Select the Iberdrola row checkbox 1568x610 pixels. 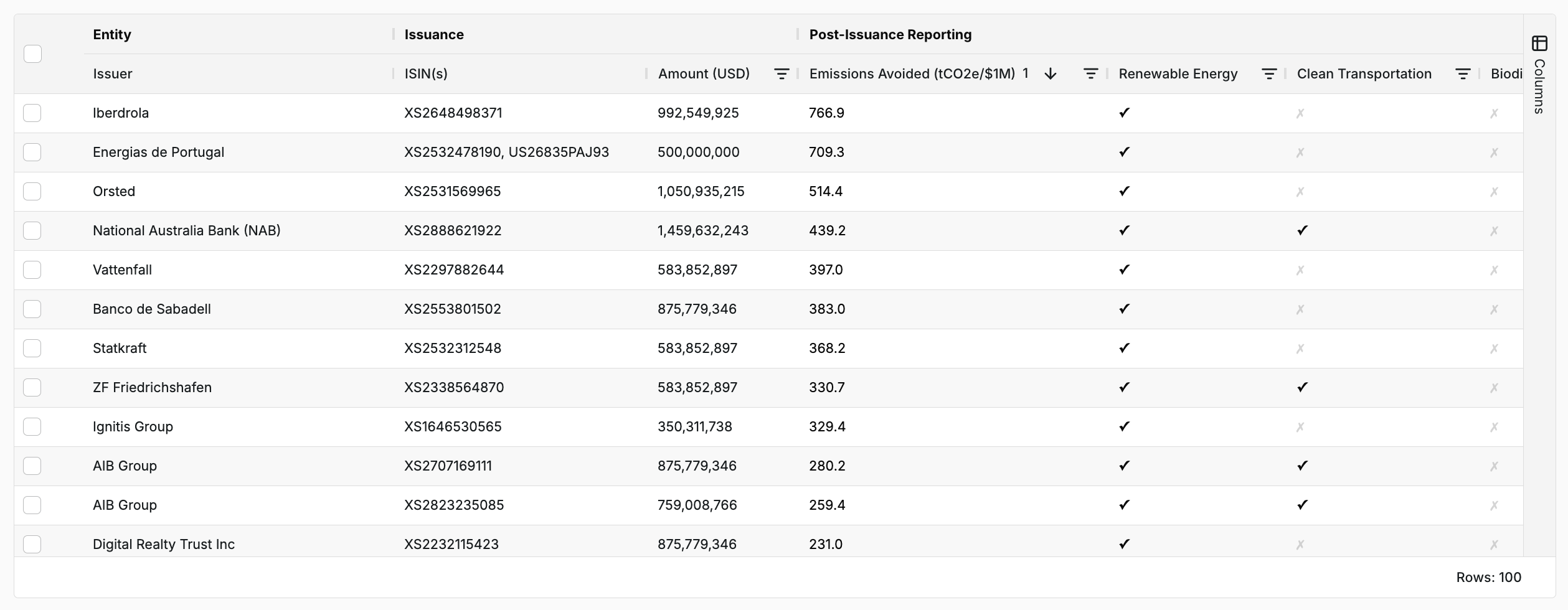click(x=32, y=113)
